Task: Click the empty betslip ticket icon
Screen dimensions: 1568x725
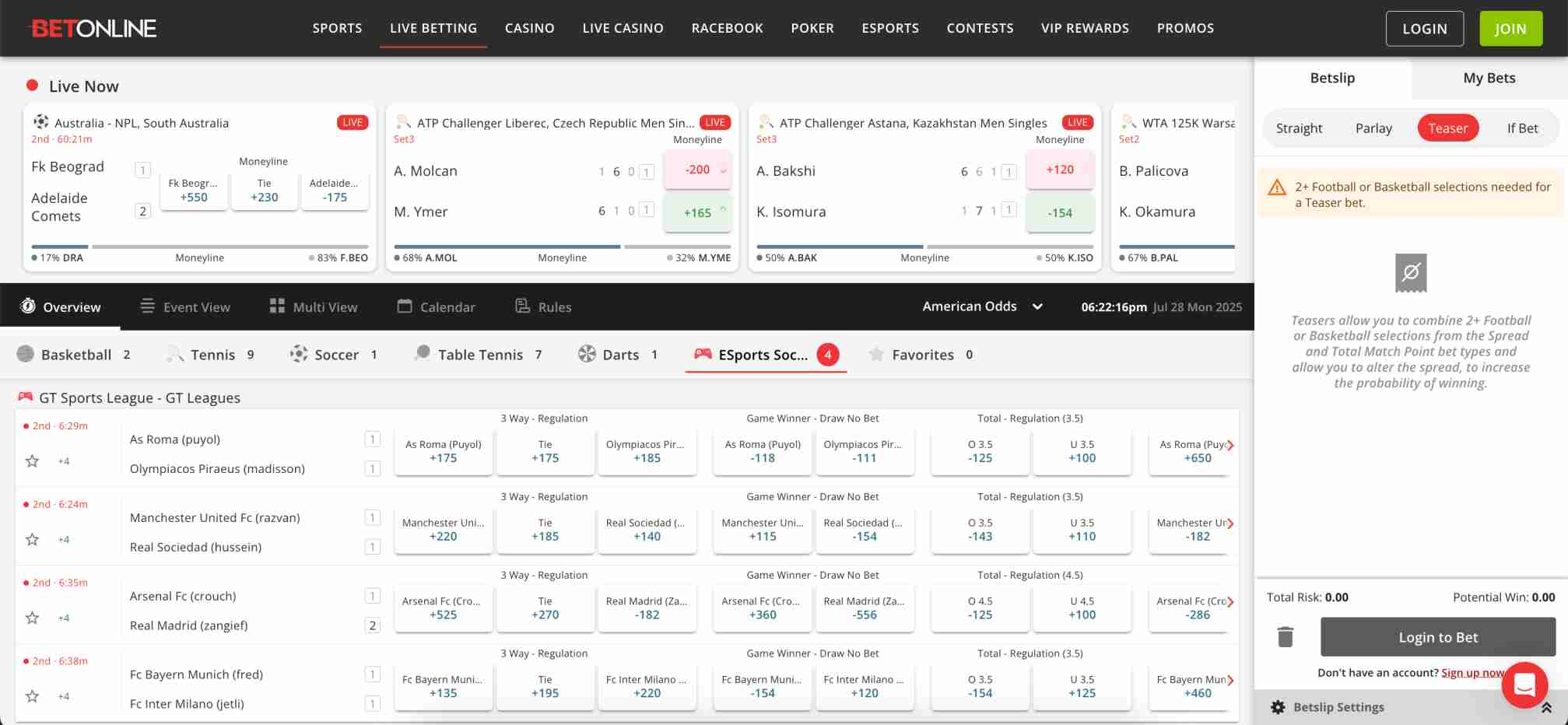Action: (x=1411, y=273)
